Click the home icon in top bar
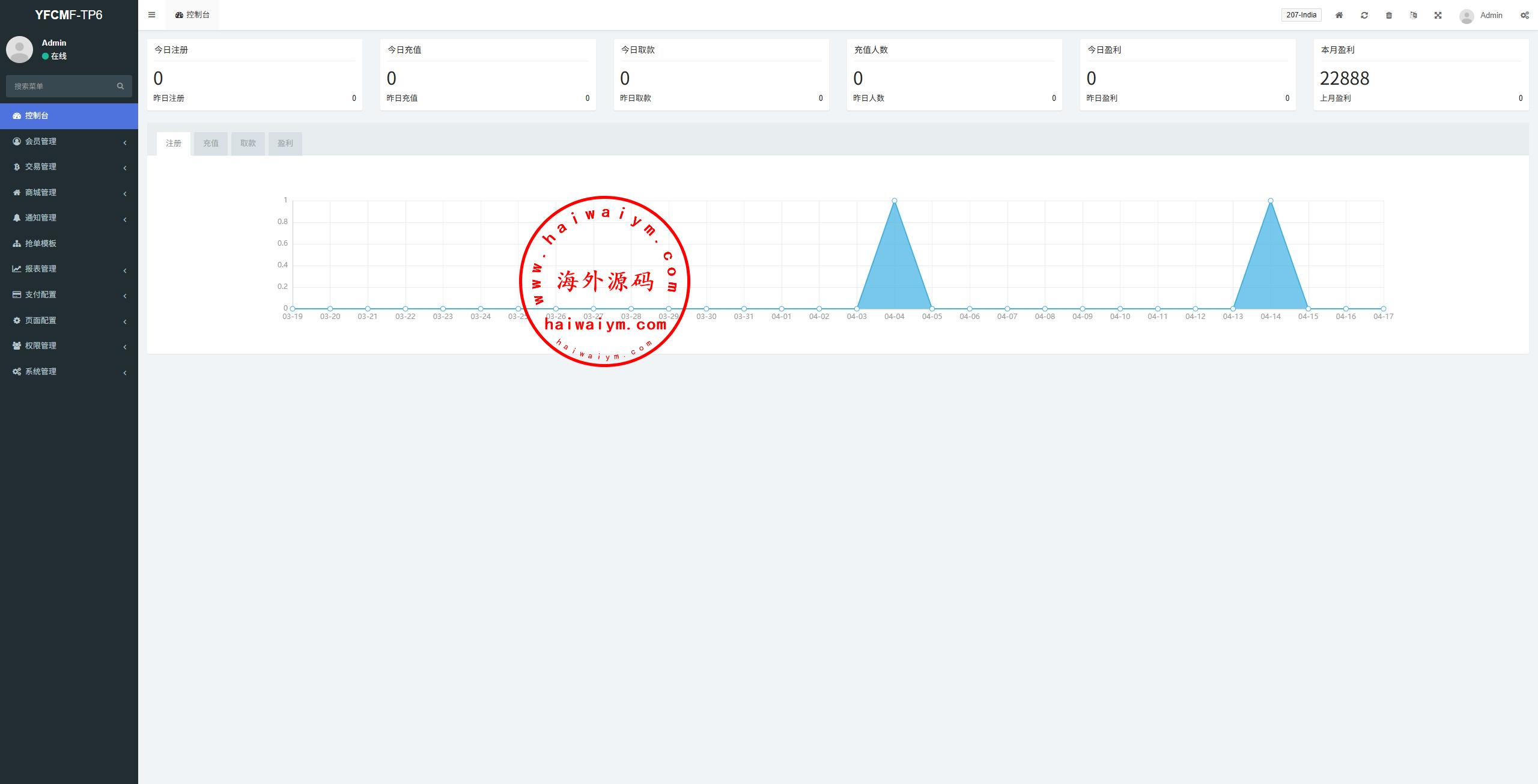The height and width of the screenshot is (784, 1538). click(x=1339, y=16)
